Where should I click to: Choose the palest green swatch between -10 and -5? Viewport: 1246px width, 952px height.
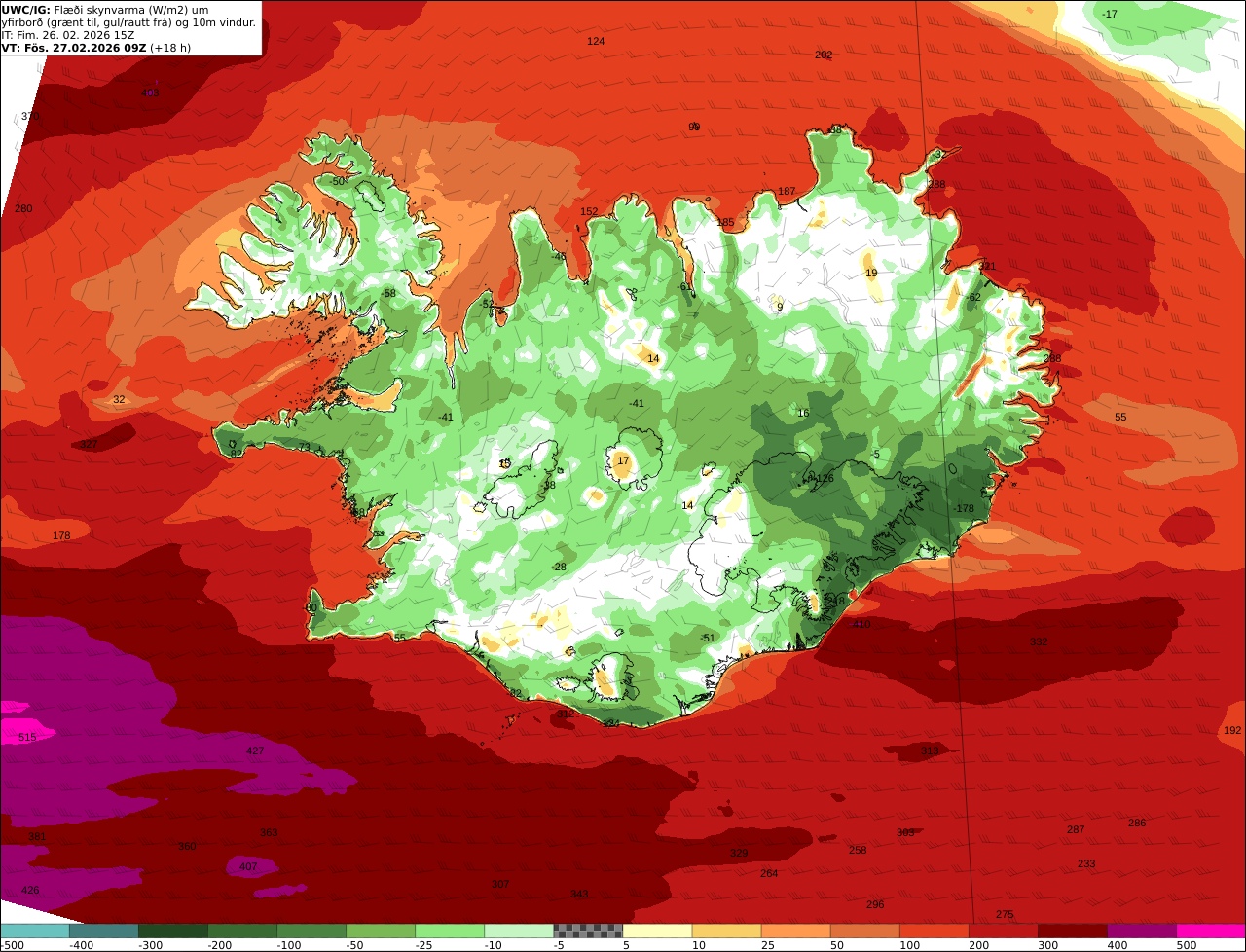click(x=520, y=931)
